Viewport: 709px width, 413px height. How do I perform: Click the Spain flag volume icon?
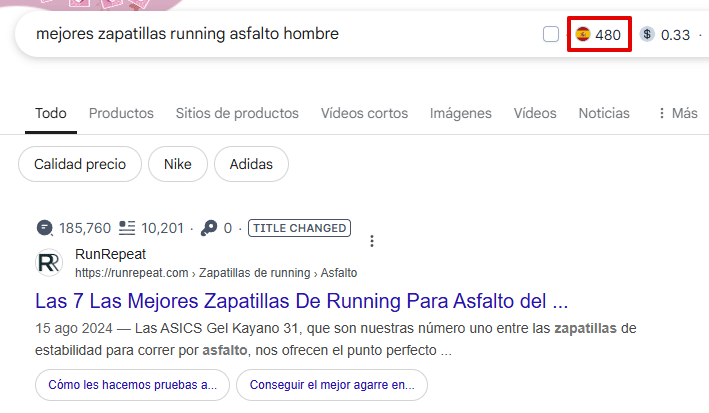click(x=583, y=34)
